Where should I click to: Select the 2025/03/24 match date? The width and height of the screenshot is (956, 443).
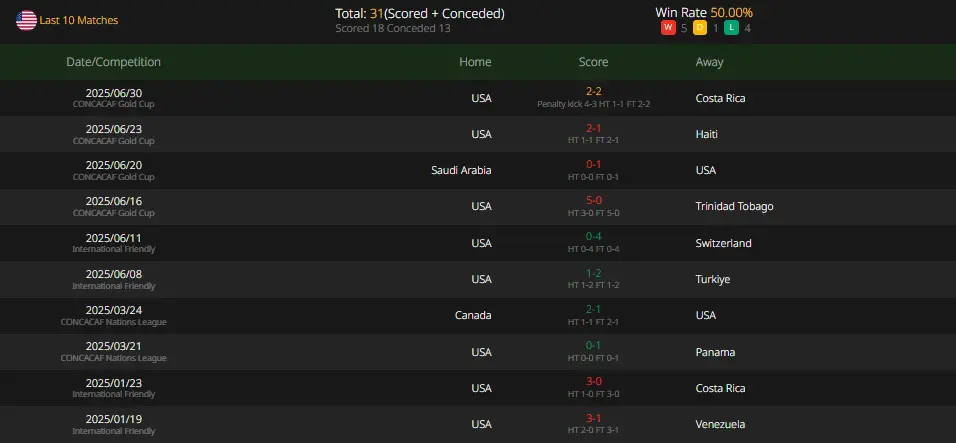[x=113, y=310]
